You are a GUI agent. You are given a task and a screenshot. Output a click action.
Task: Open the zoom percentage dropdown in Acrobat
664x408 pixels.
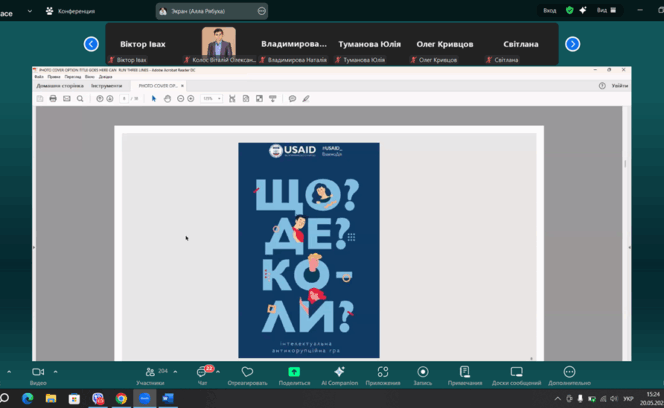tap(210, 99)
